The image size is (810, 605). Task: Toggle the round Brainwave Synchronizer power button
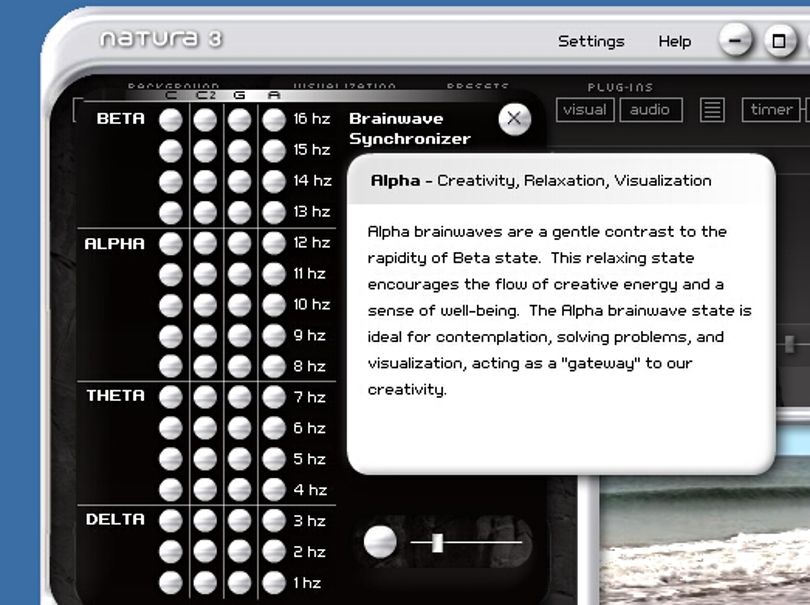[x=380, y=542]
